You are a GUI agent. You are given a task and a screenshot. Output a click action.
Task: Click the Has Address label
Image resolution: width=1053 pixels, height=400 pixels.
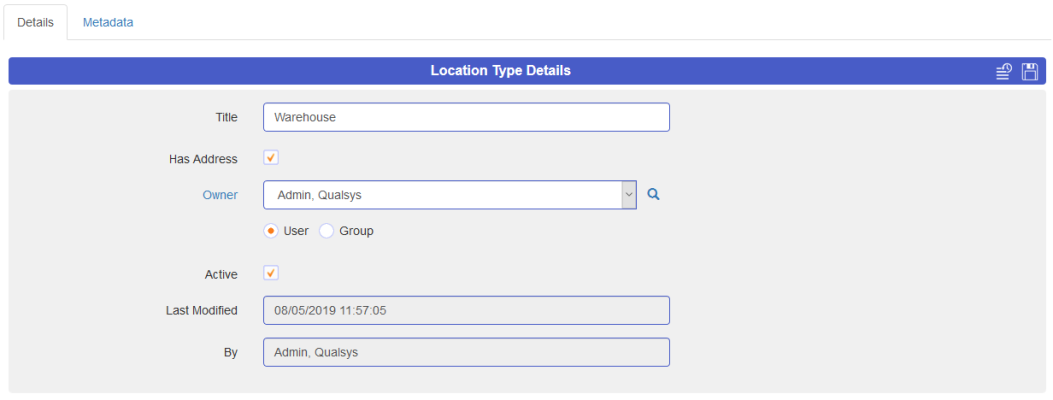[x=203, y=159]
